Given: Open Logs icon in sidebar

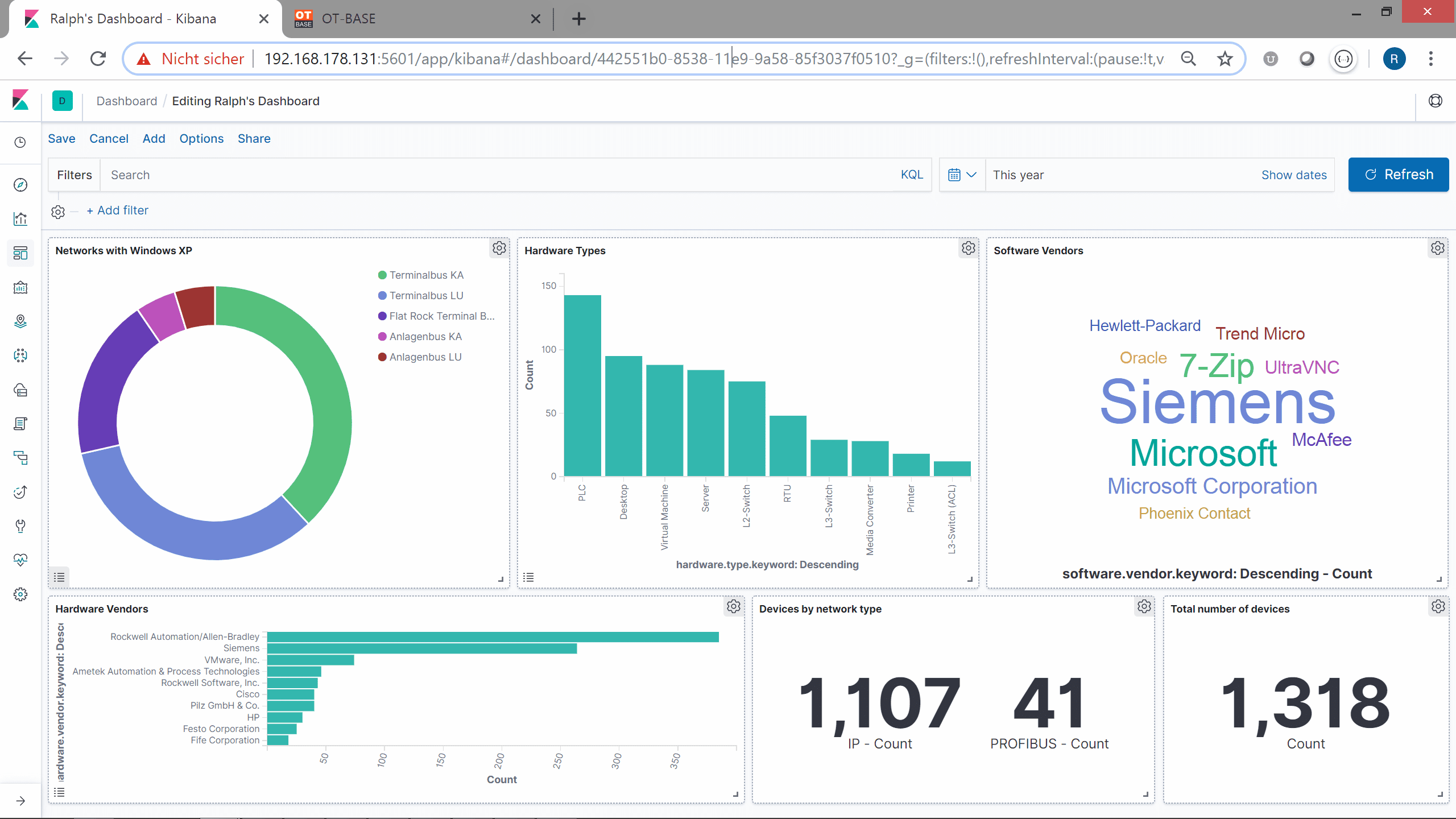Looking at the screenshot, I should click(x=20, y=424).
